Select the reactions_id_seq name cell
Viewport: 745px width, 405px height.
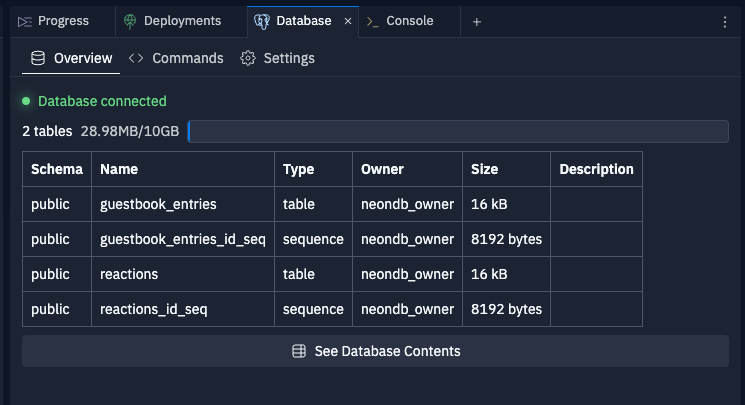click(183, 309)
